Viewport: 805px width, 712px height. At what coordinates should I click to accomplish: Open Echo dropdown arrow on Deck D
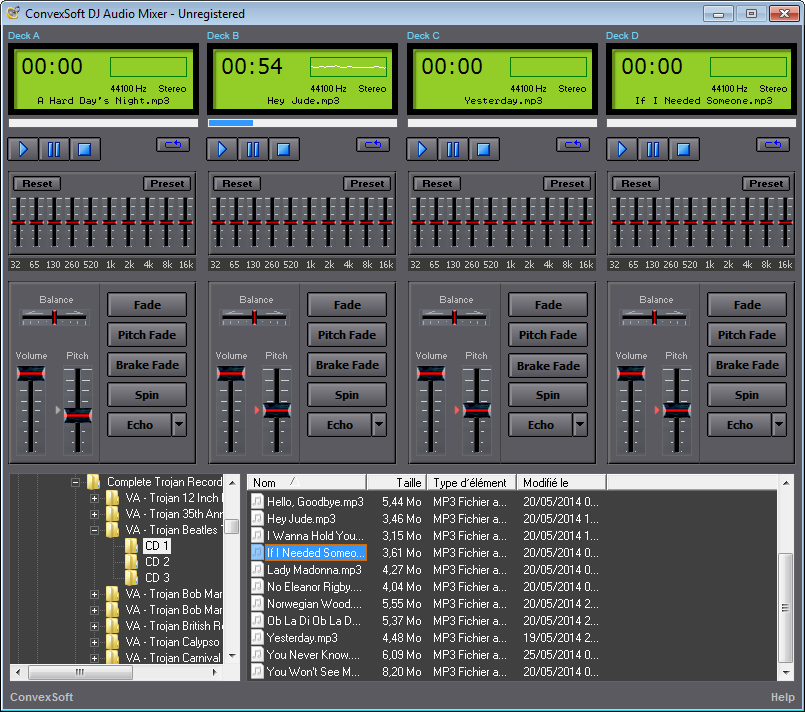[x=779, y=425]
